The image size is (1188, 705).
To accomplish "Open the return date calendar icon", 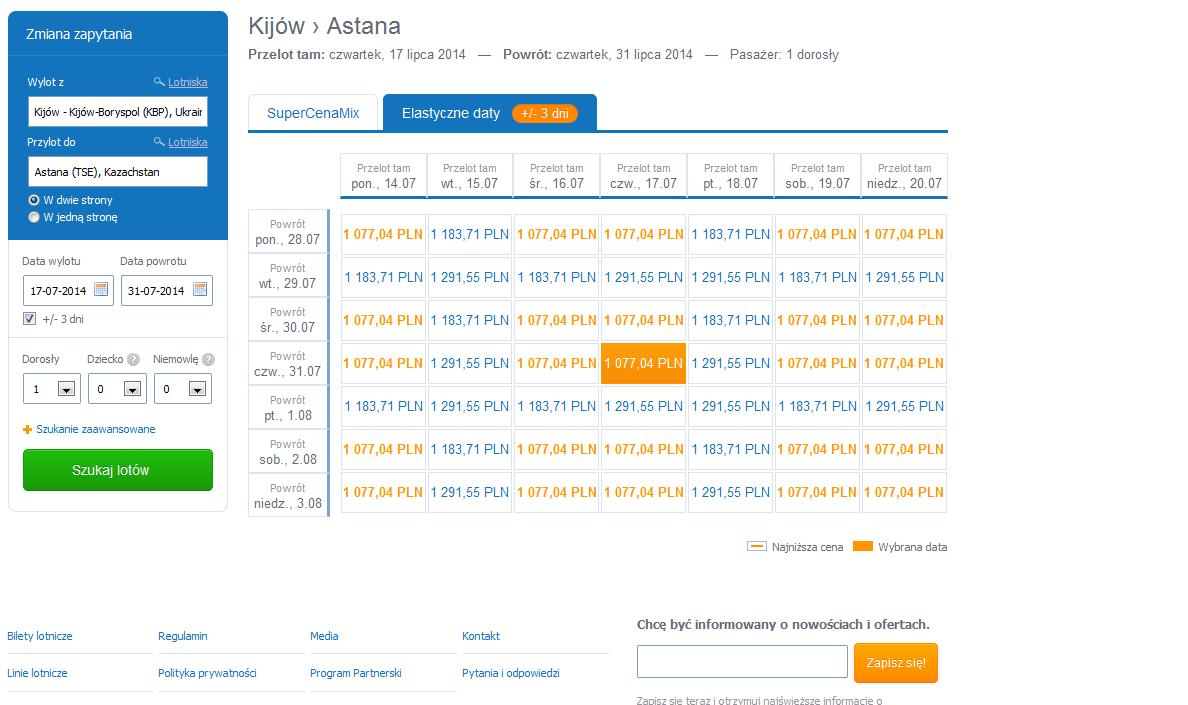I will click(200, 289).
